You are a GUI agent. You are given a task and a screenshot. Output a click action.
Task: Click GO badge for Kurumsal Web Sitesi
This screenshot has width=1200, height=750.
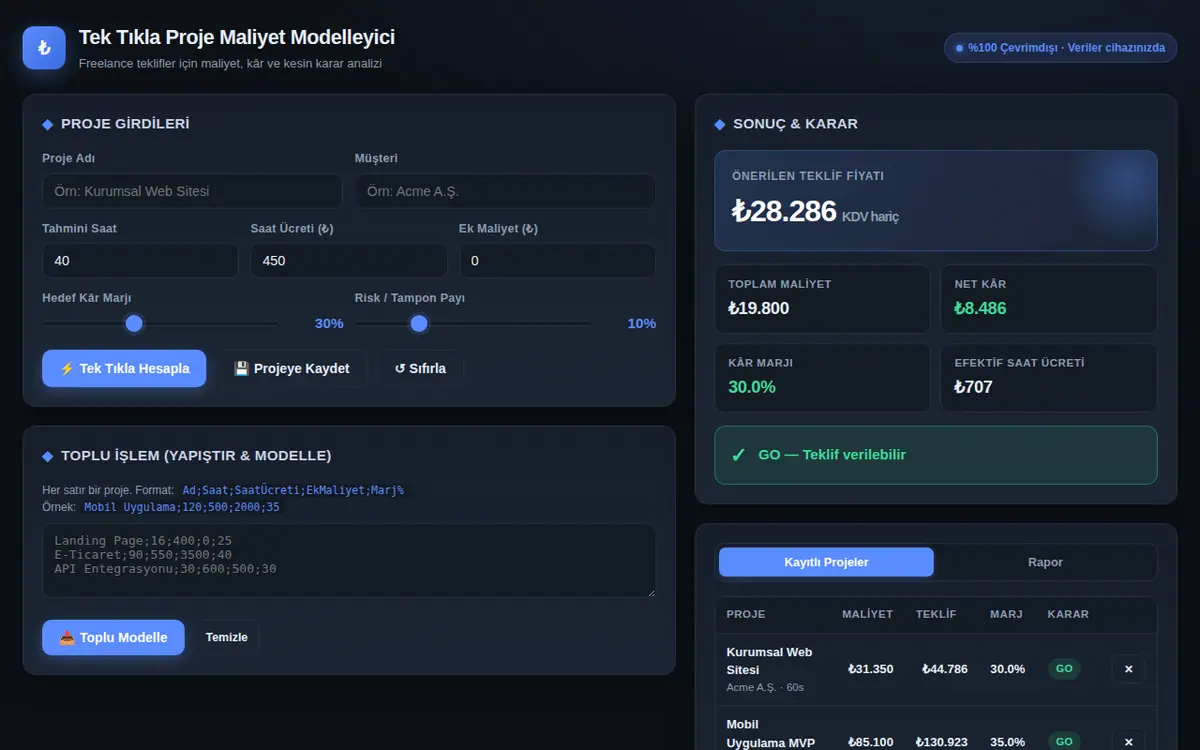pos(1064,669)
